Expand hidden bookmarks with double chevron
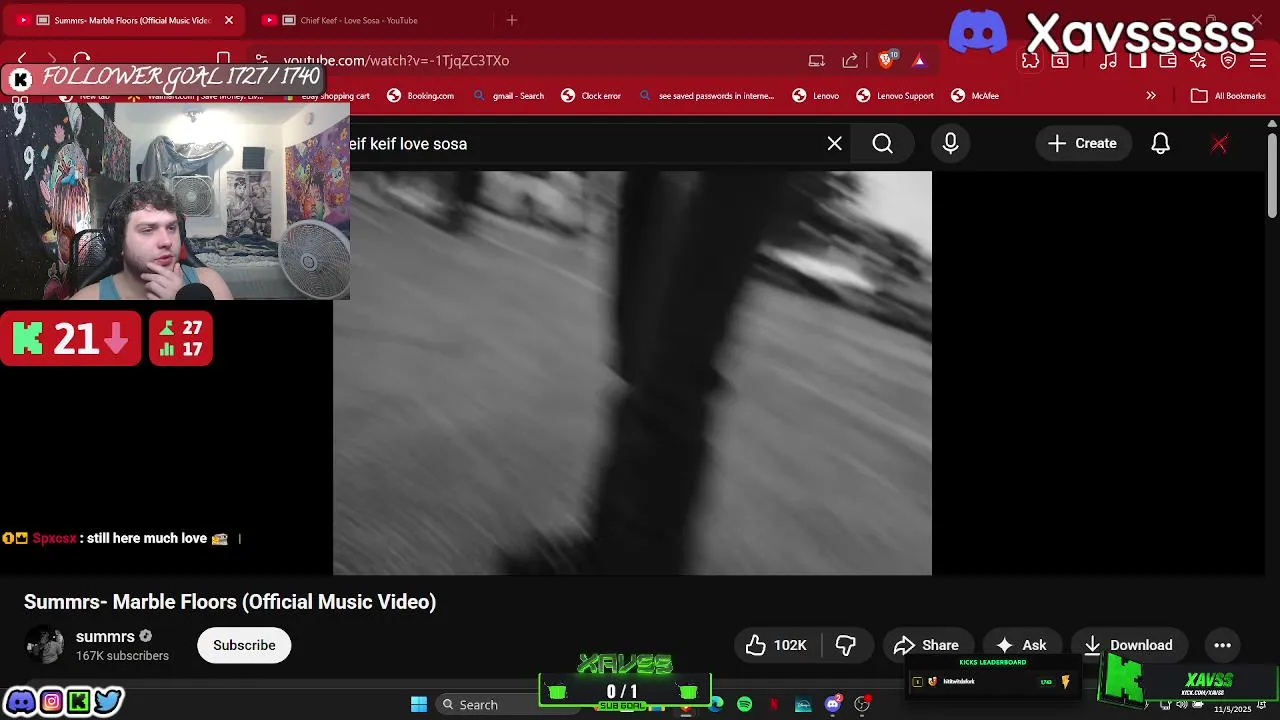 click(1151, 96)
